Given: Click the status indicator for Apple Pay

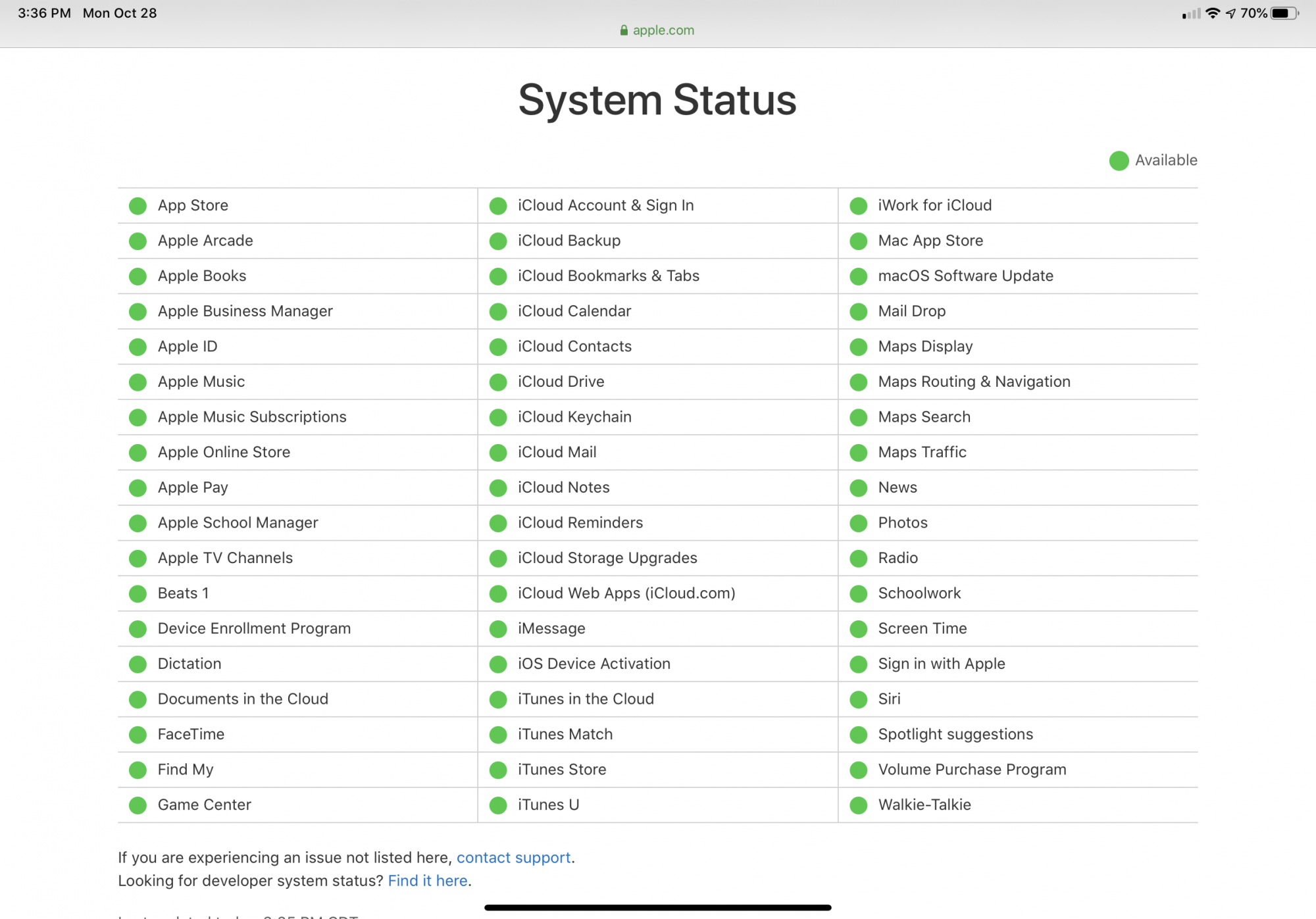Looking at the screenshot, I should pyautogui.click(x=138, y=488).
